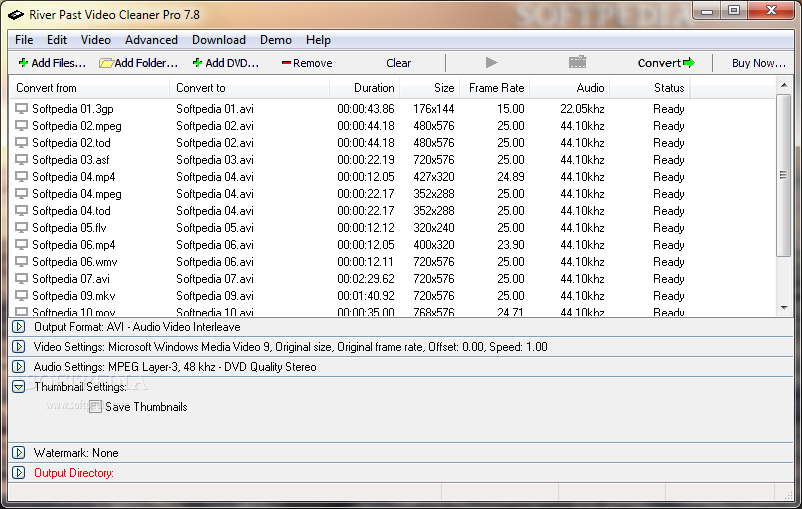Open the Help menu

tap(318, 40)
